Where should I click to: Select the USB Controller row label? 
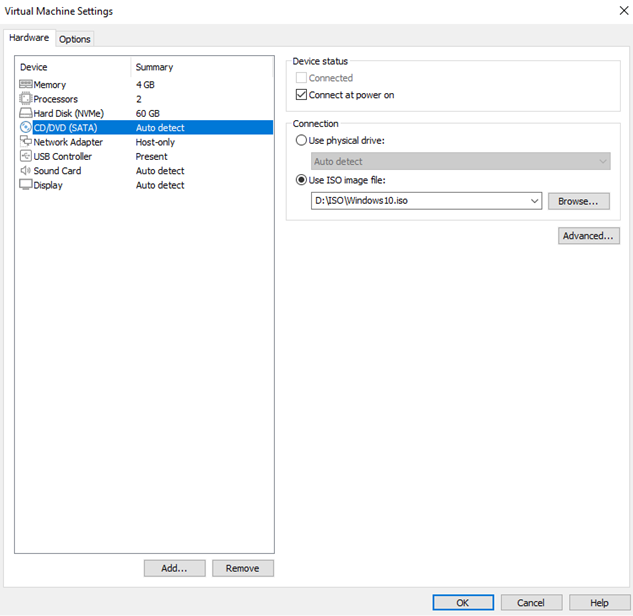click(x=63, y=157)
